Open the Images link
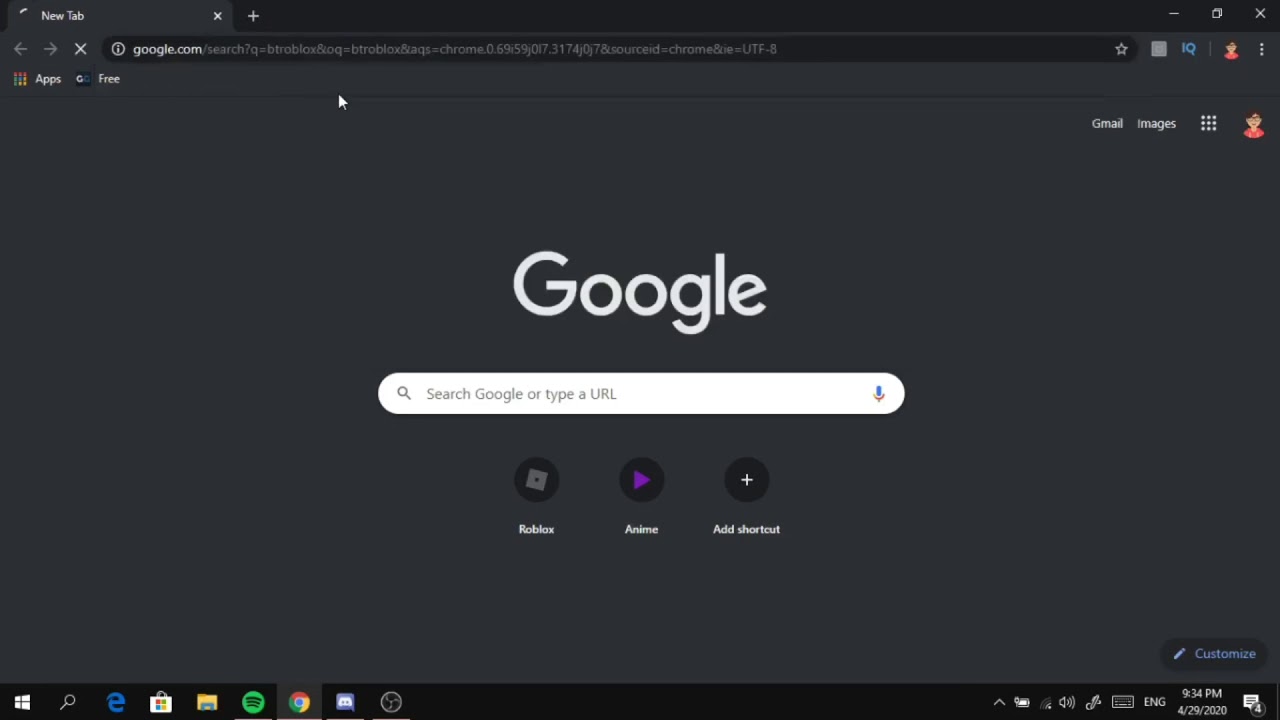 (1156, 124)
